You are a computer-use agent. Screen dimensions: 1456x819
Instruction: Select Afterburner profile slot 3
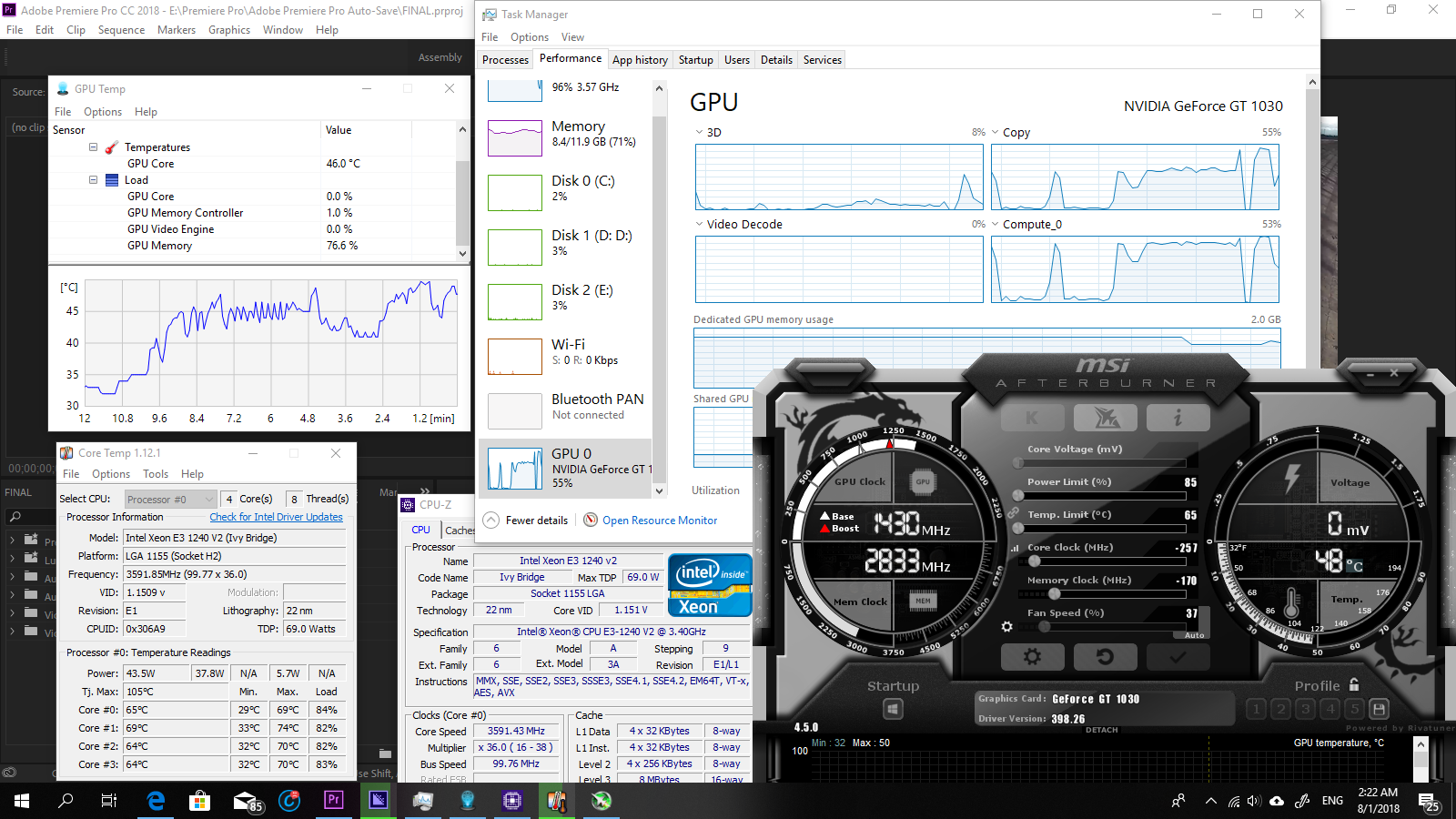[1306, 709]
